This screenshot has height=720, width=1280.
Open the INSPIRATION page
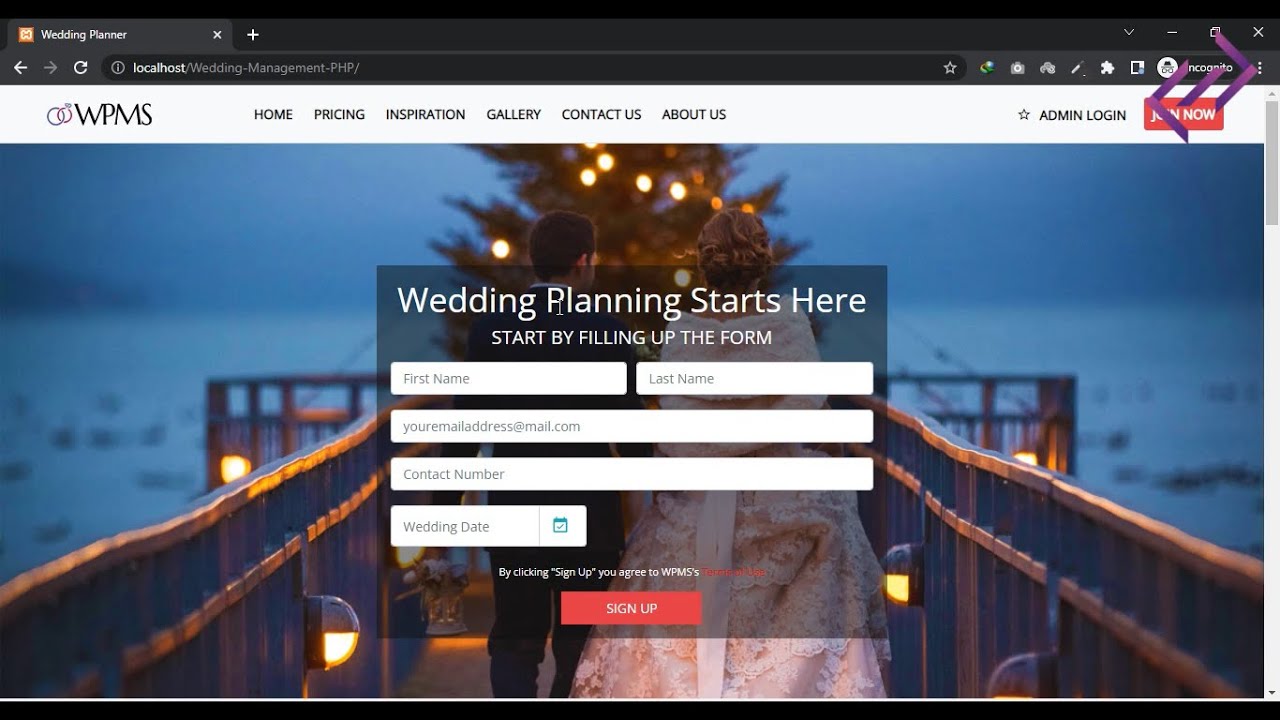pyautogui.click(x=425, y=115)
